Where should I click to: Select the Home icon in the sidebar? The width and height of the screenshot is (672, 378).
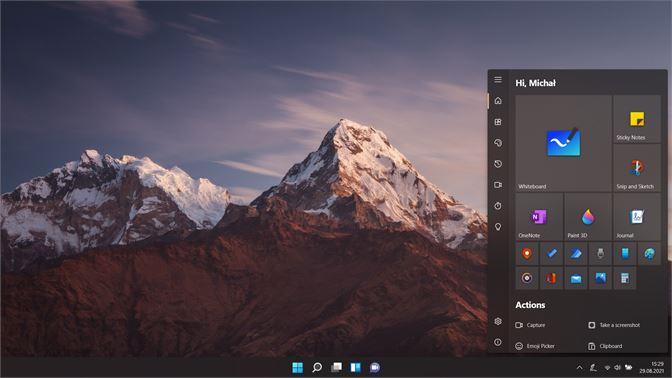498,101
